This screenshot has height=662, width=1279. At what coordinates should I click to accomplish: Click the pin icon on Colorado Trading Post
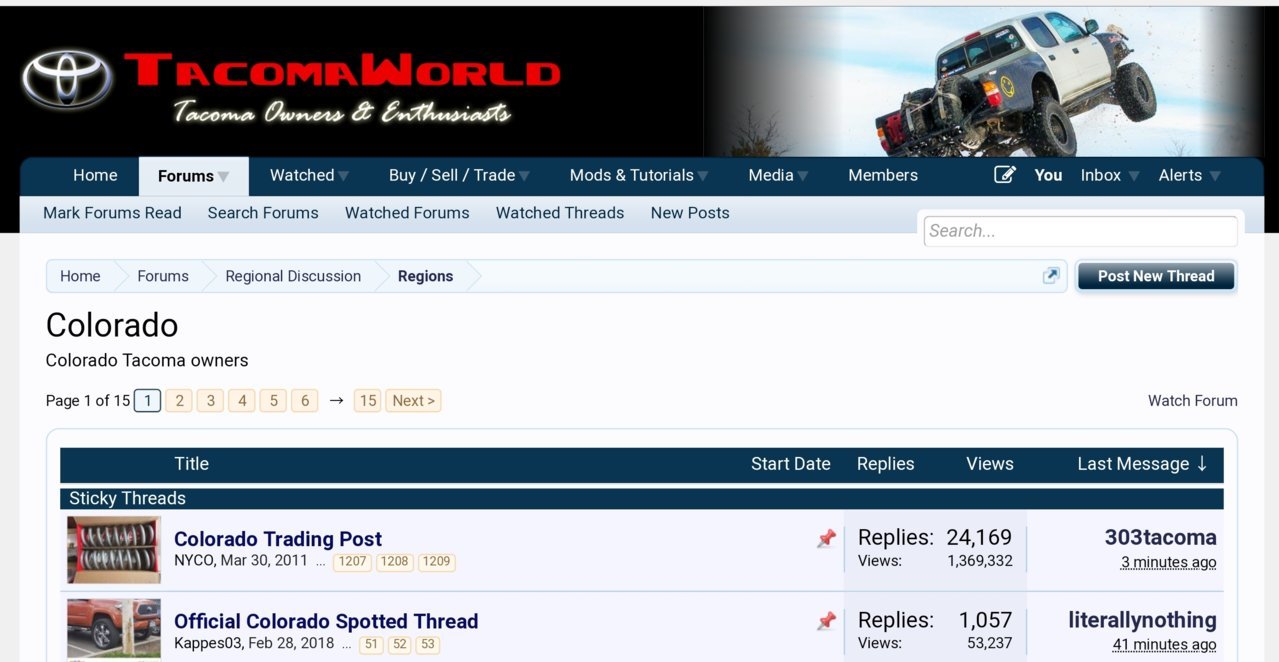click(826, 539)
